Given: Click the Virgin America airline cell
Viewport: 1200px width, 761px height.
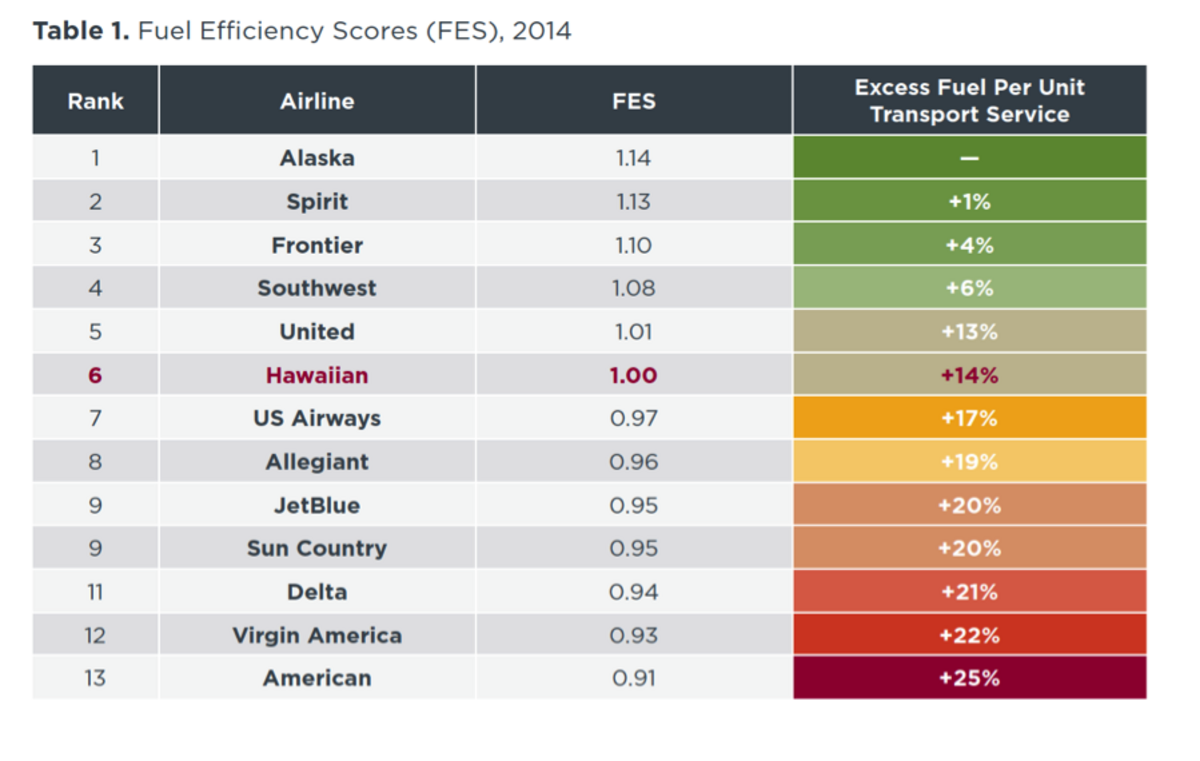Looking at the screenshot, I should pyautogui.click(x=317, y=635).
